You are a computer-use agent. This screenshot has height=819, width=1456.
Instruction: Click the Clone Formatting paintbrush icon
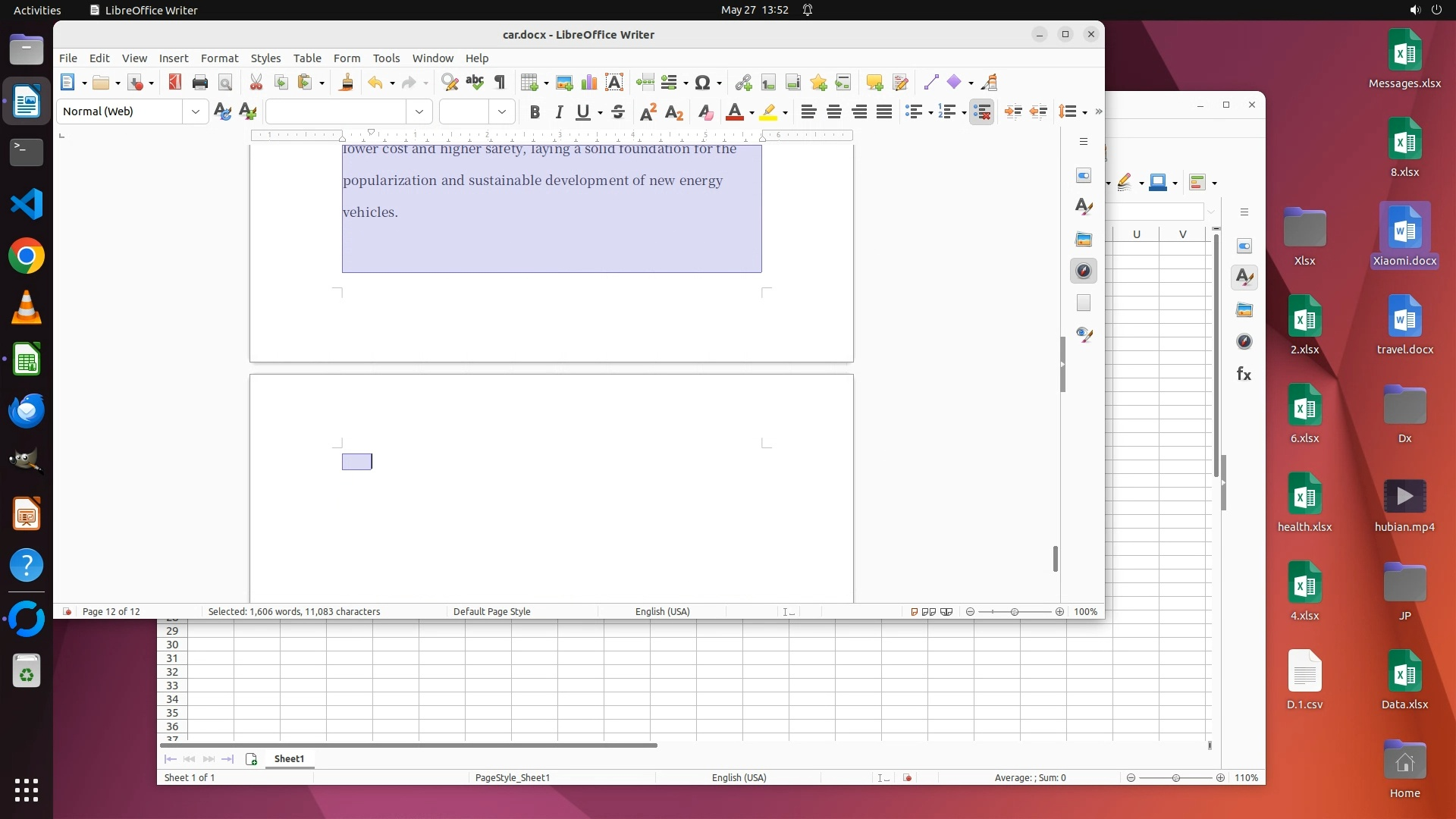tap(347, 83)
